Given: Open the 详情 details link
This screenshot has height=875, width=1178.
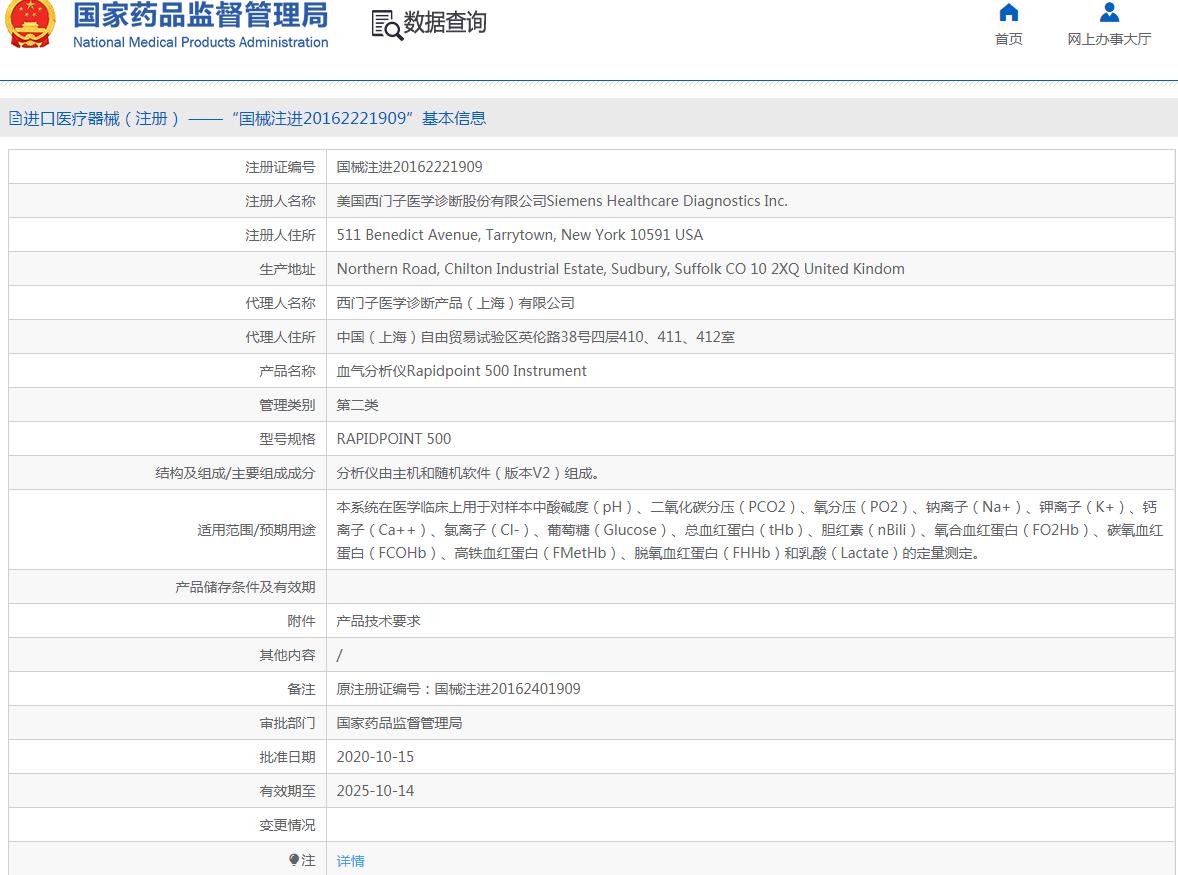Looking at the screenshot, I should point(350,861).
